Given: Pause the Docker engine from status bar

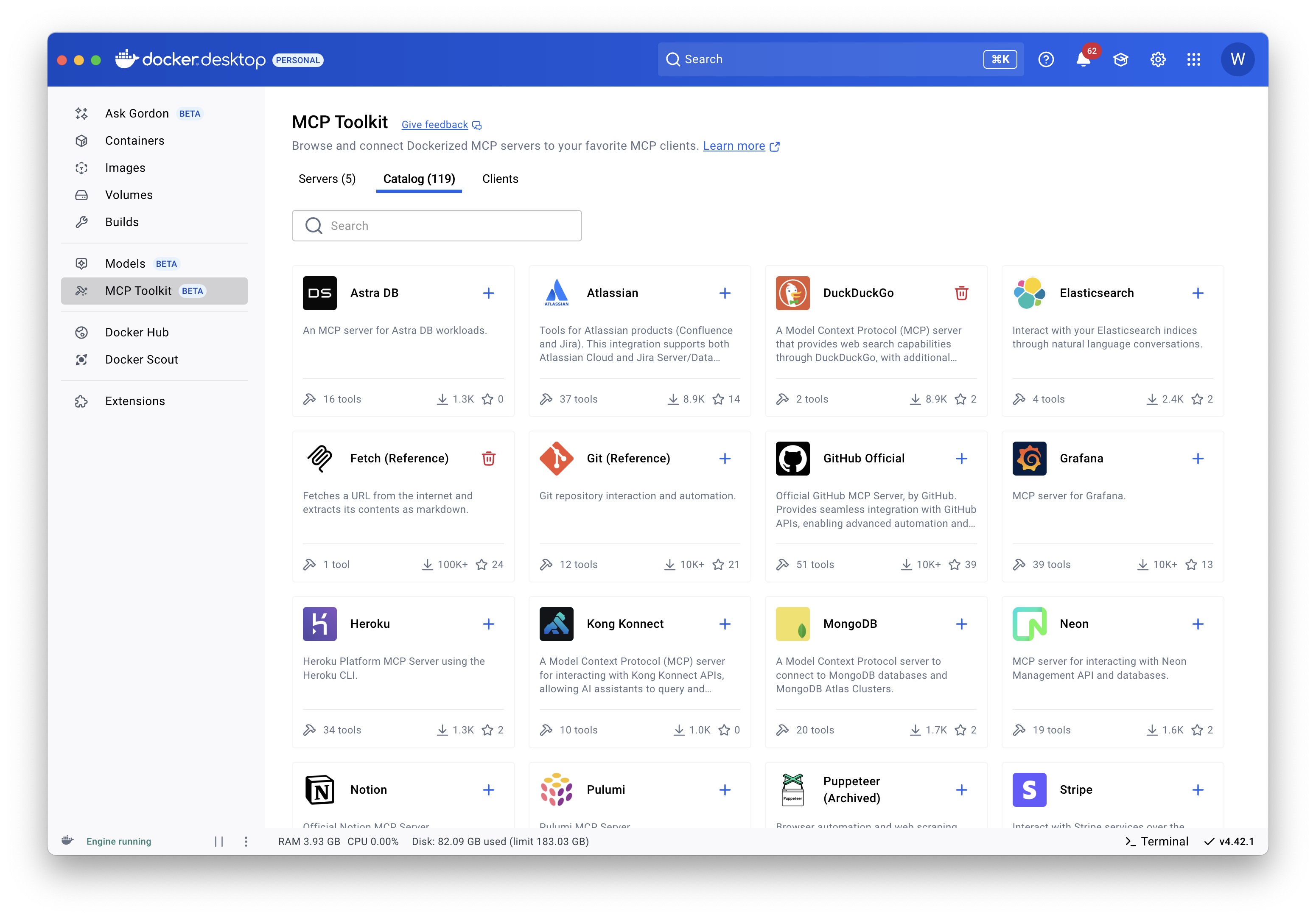Looking at the screenshot, I should 218,841.
